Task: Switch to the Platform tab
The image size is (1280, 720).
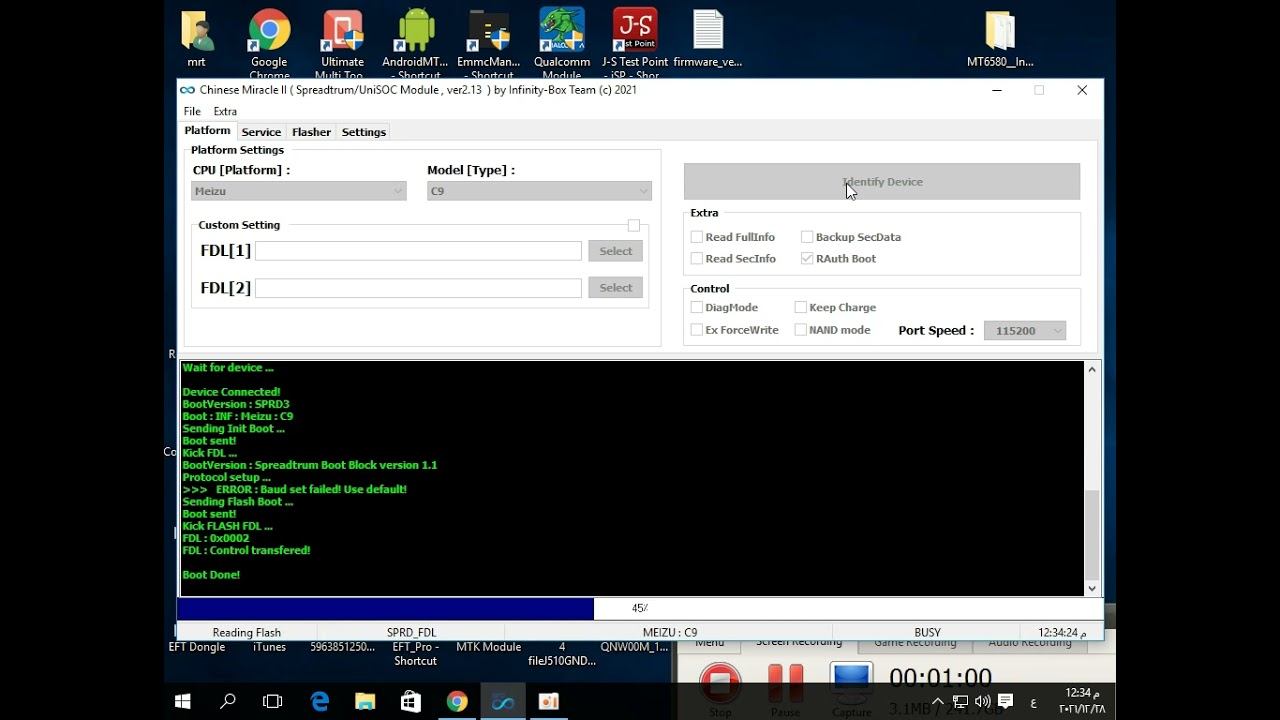Action: pos(208,131)
